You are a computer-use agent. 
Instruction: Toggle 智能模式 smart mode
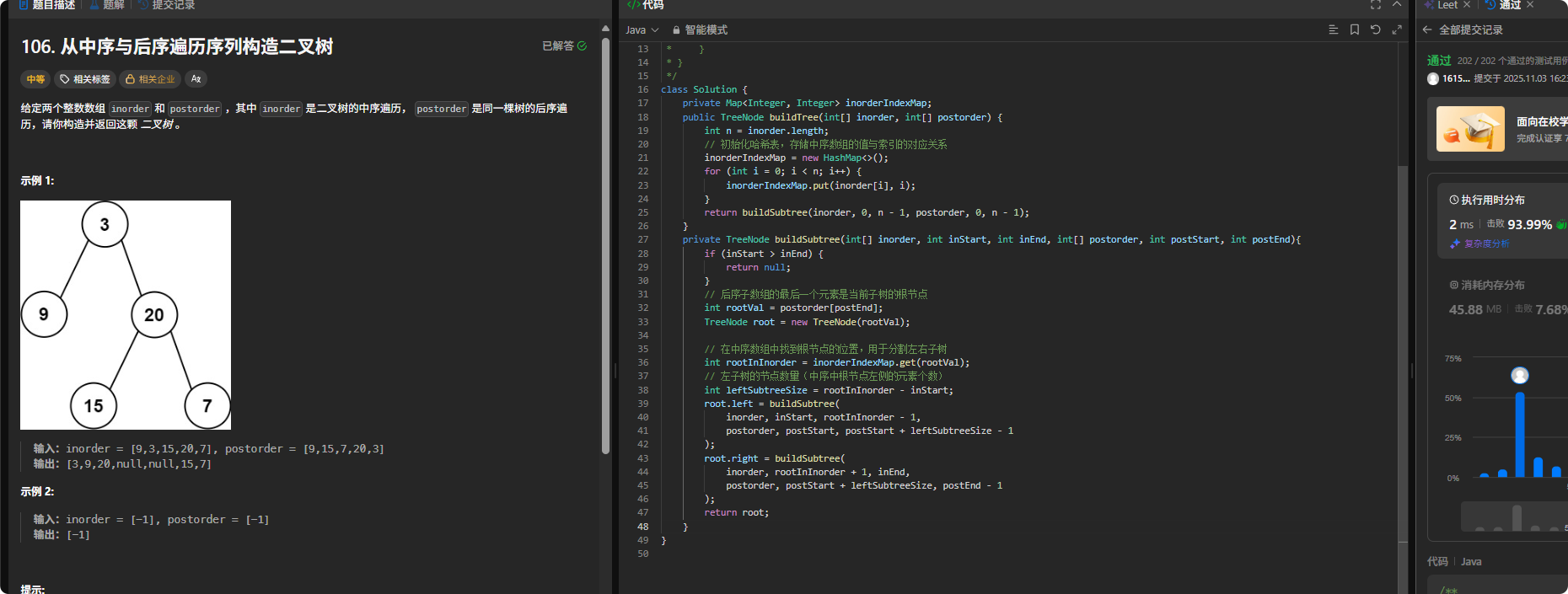click(x=700, y=30)
